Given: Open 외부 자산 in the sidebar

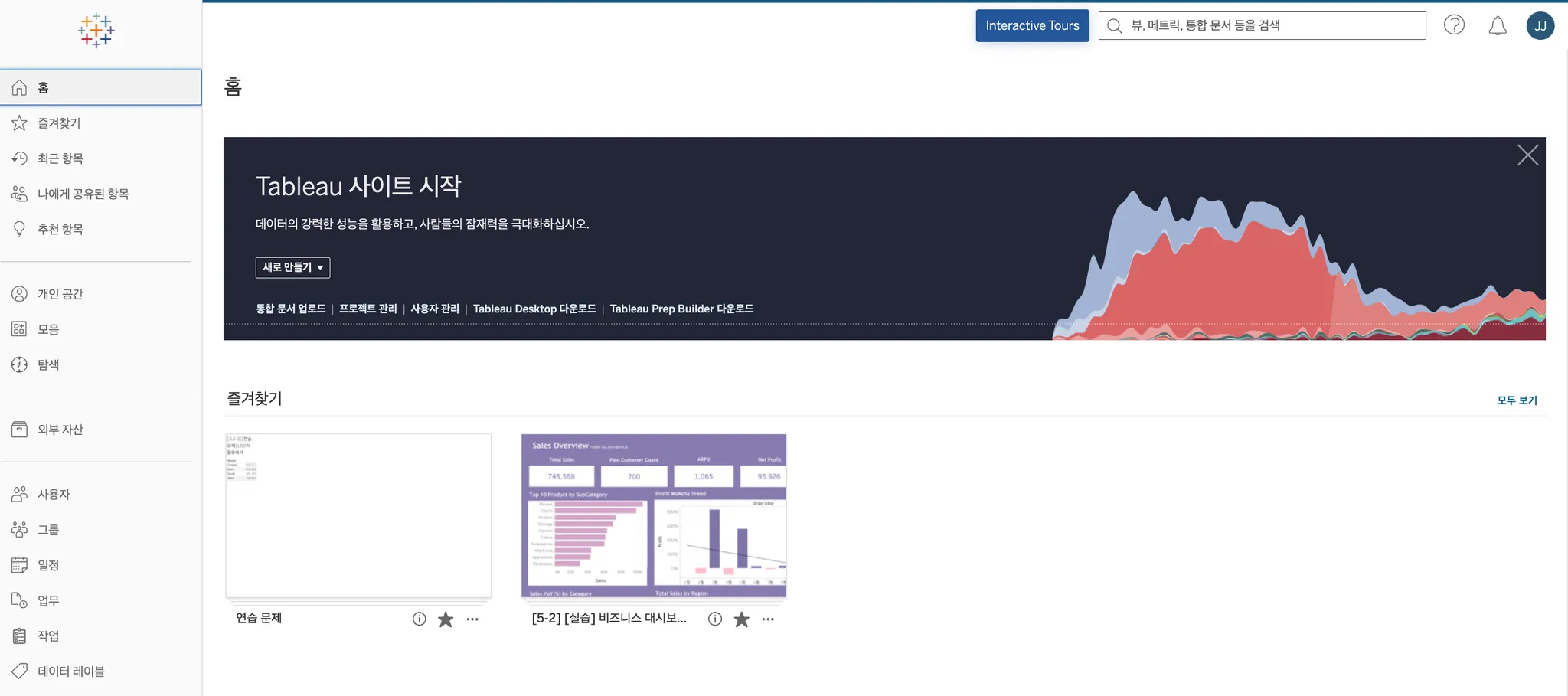Looking at the screenshot, I should tap(101, 430).
